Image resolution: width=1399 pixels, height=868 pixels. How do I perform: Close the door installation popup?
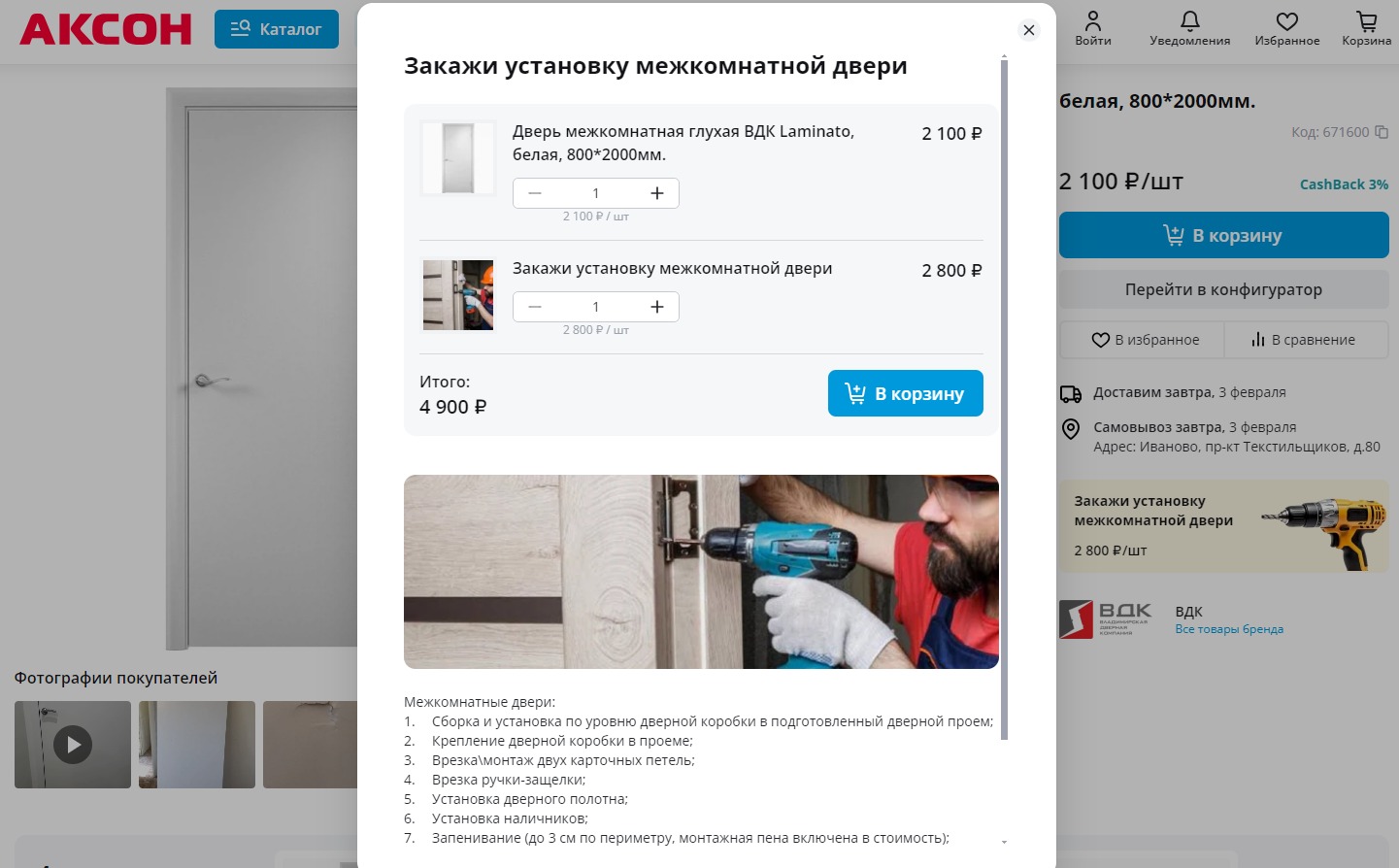pos(1029,30)
